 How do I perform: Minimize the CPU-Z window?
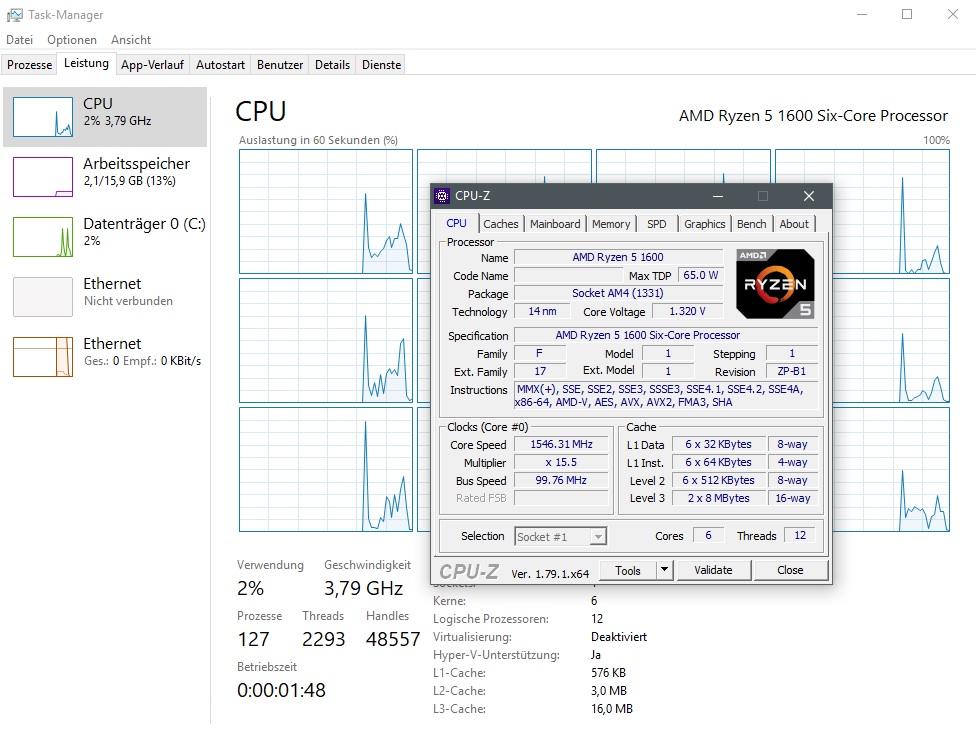tap(718, 196)
